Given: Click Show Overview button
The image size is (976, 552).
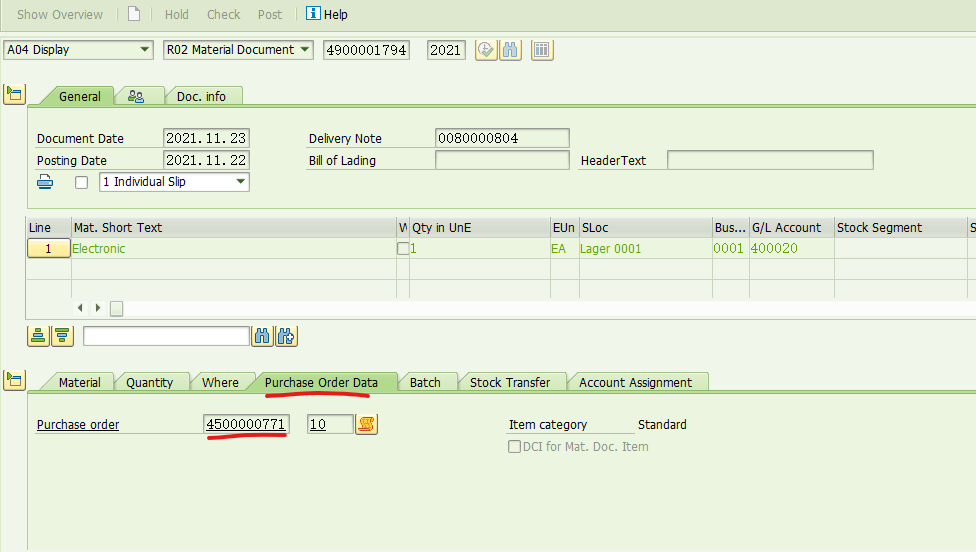Looking at the screenshot, I should (60, 14).
